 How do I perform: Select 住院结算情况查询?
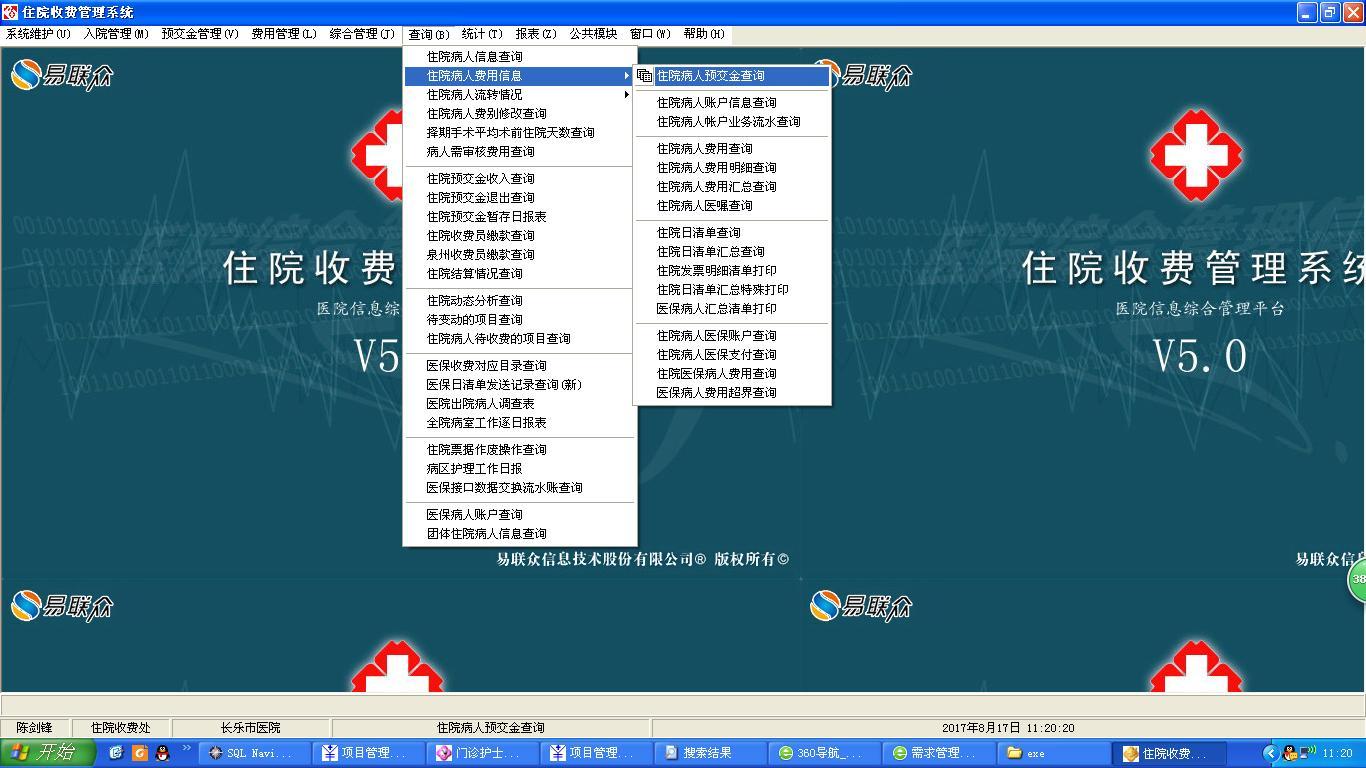pyautogui.click(x=518, y=274)
